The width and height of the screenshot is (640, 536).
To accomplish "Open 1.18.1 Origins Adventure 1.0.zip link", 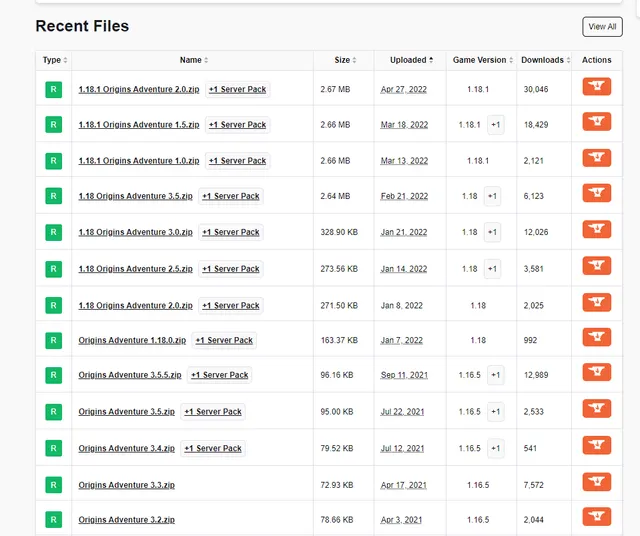I will (139, 161).
